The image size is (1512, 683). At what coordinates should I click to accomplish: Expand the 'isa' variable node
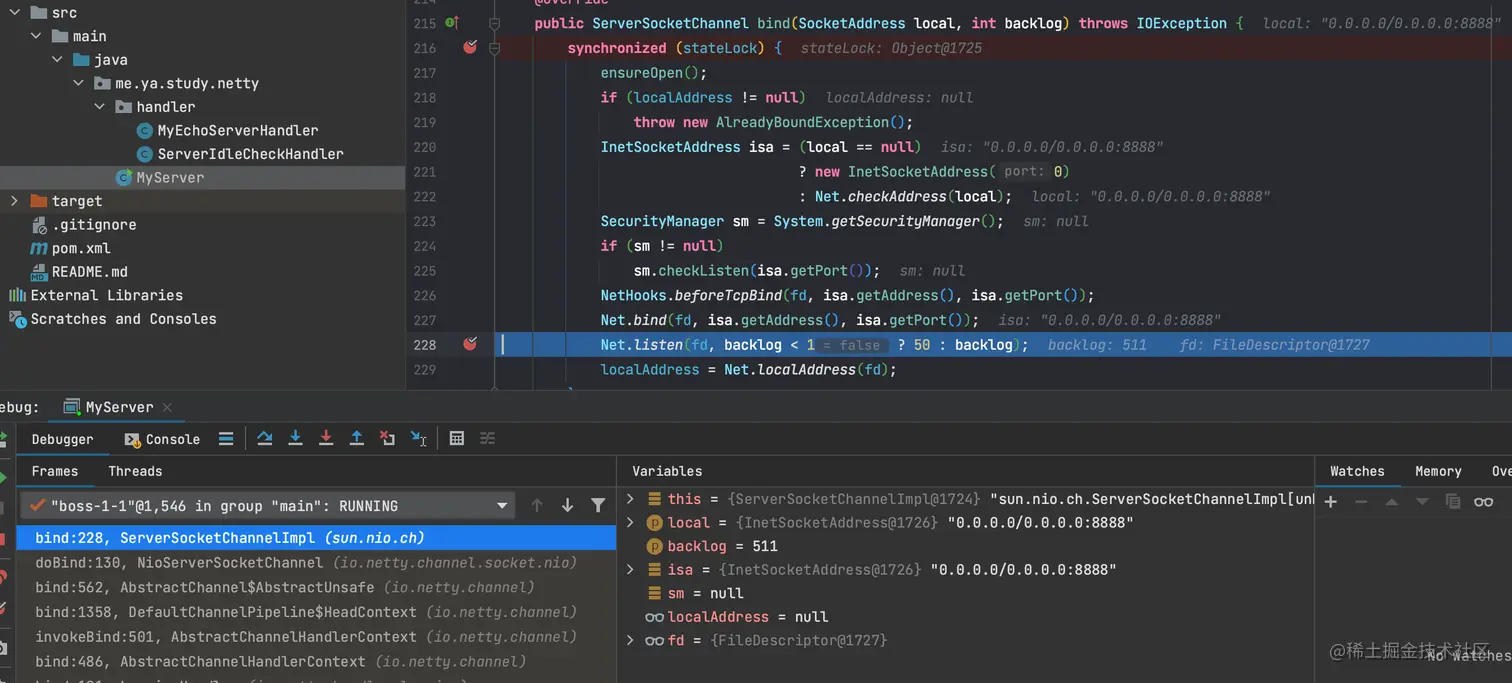pos(630,569)
